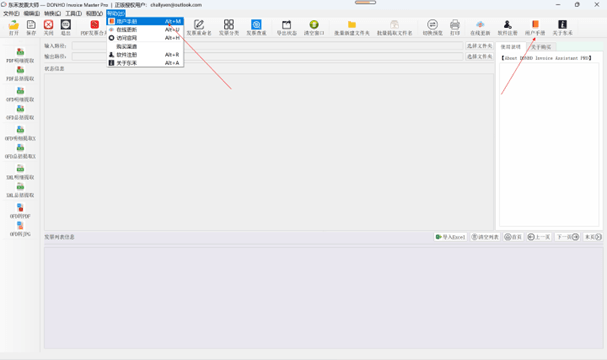Switch to the 使用说明 tab
607x360 pixels.
511,47
